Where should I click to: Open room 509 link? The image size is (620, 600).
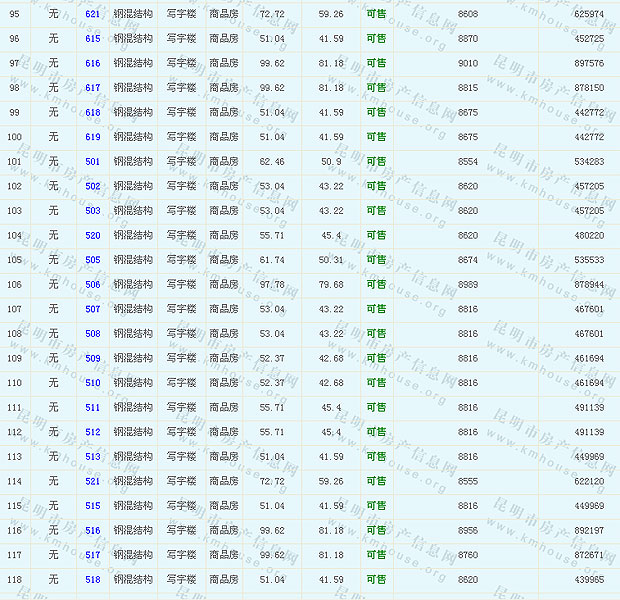93,358
